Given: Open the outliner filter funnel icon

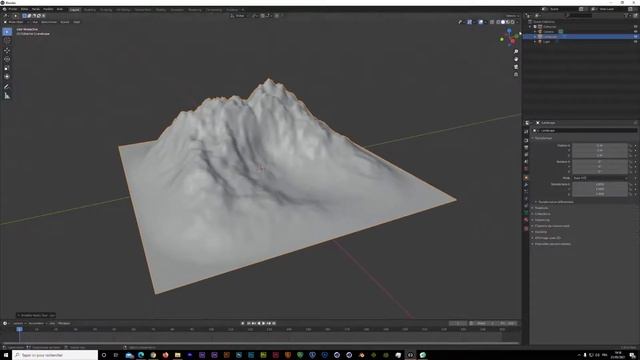Looking at the screenshot, I should (627, 16).
